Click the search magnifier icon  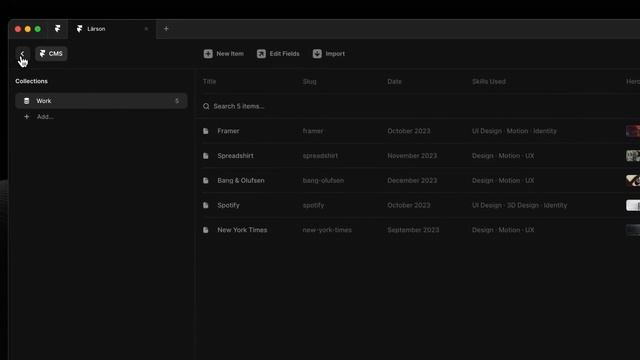click(206, 106)
